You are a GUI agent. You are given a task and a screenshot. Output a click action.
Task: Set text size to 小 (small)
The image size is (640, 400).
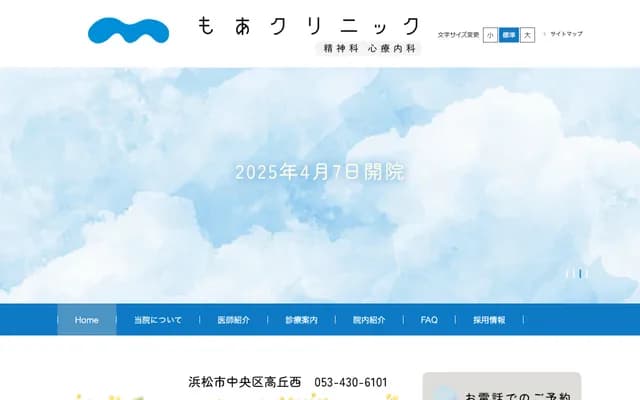pyautogui.click(x=490, y=35)
